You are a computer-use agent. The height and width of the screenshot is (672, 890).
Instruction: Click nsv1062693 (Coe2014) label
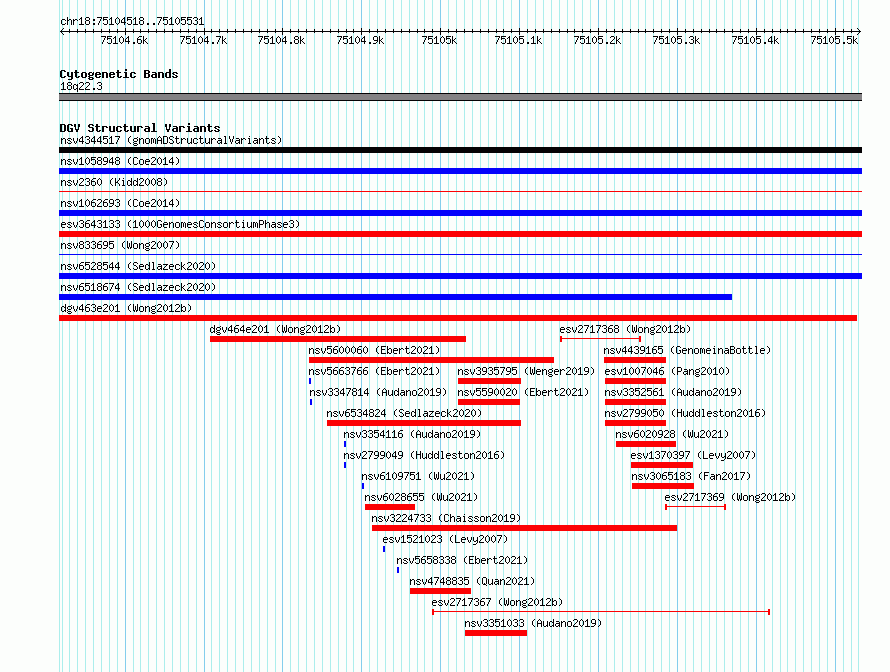[120, 203]
